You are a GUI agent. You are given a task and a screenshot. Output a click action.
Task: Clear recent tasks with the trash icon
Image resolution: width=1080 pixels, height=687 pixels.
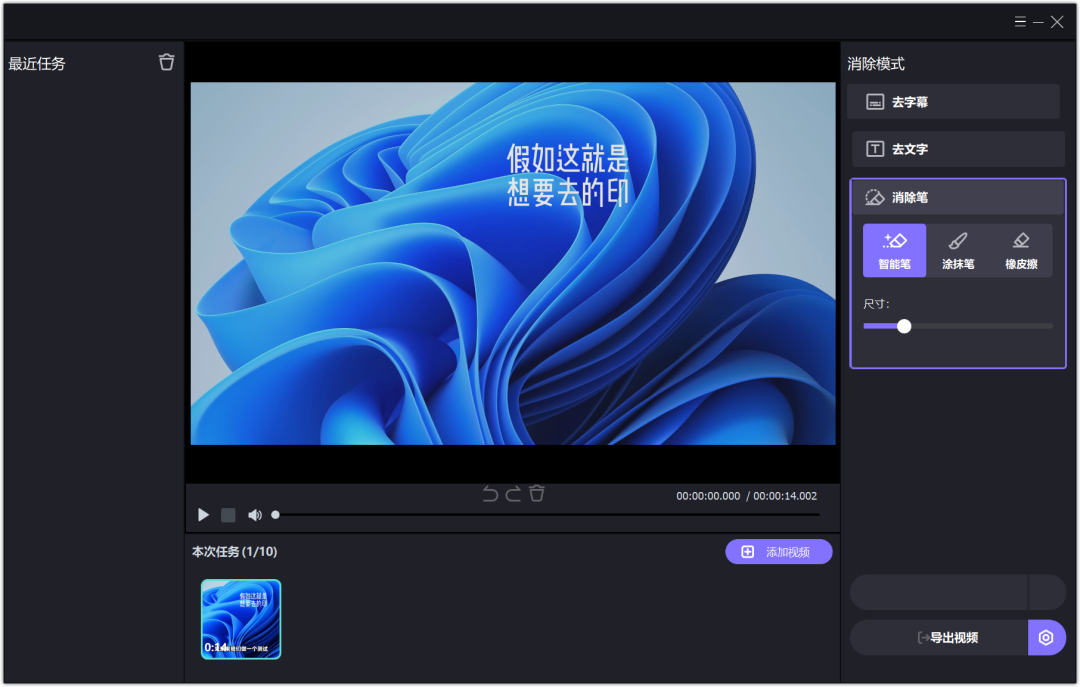167,62
